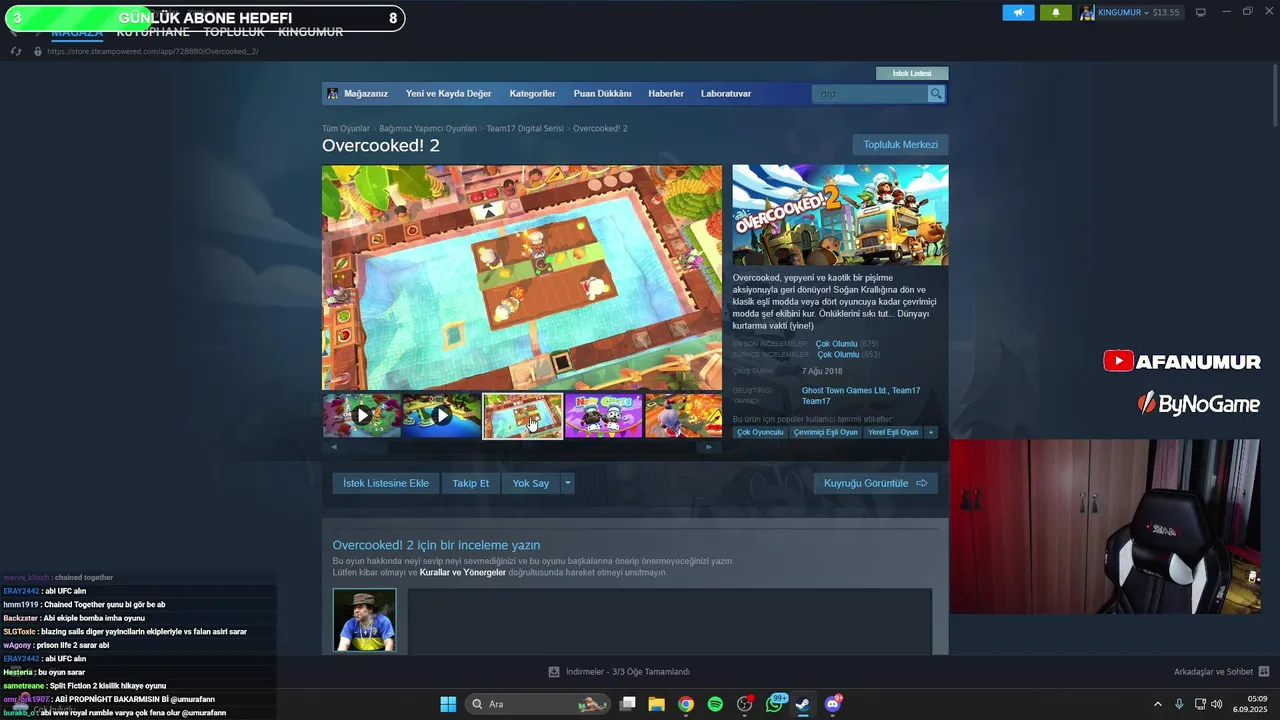This screenshot has width=1280, height=720.
Task: Select the purple New Chefs thumbnail
Action: [604, 415]
